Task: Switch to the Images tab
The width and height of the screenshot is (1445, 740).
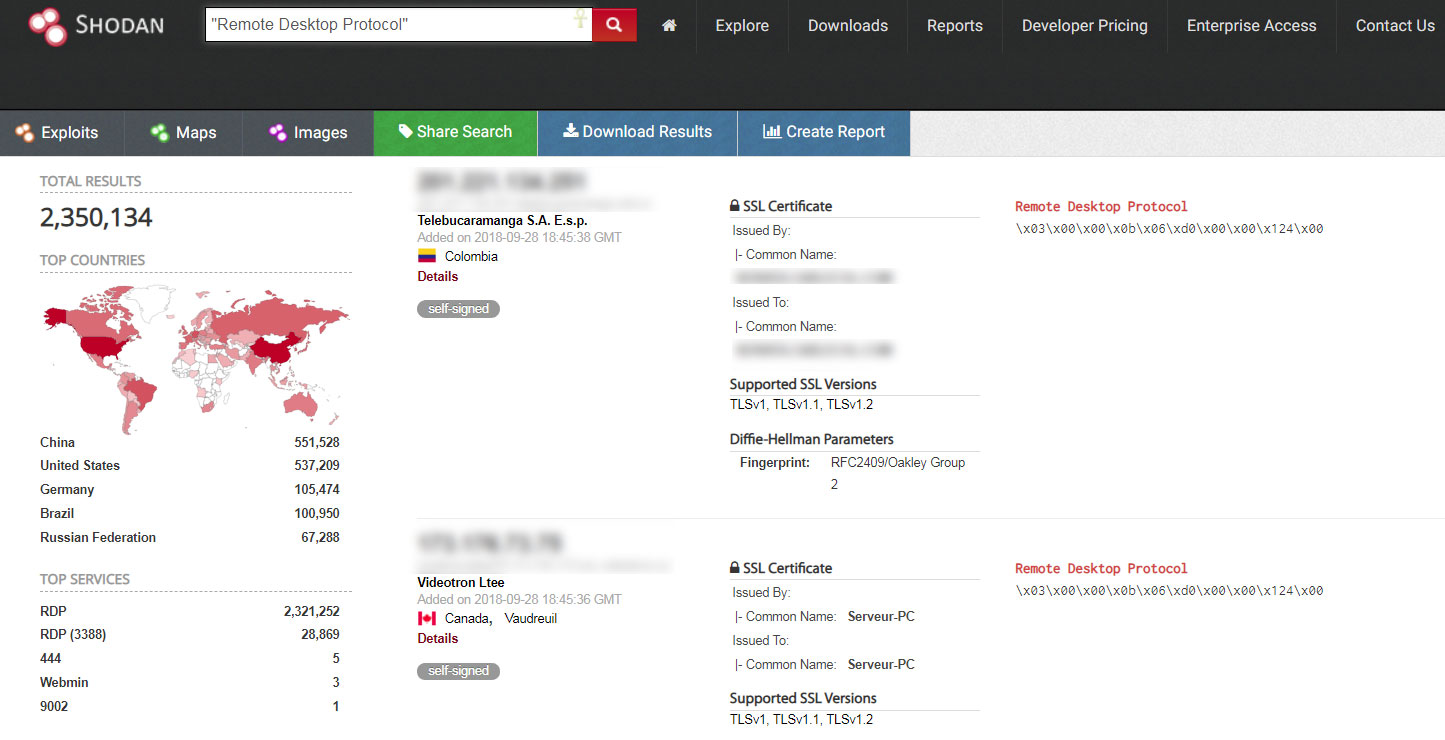Action: 308,133
